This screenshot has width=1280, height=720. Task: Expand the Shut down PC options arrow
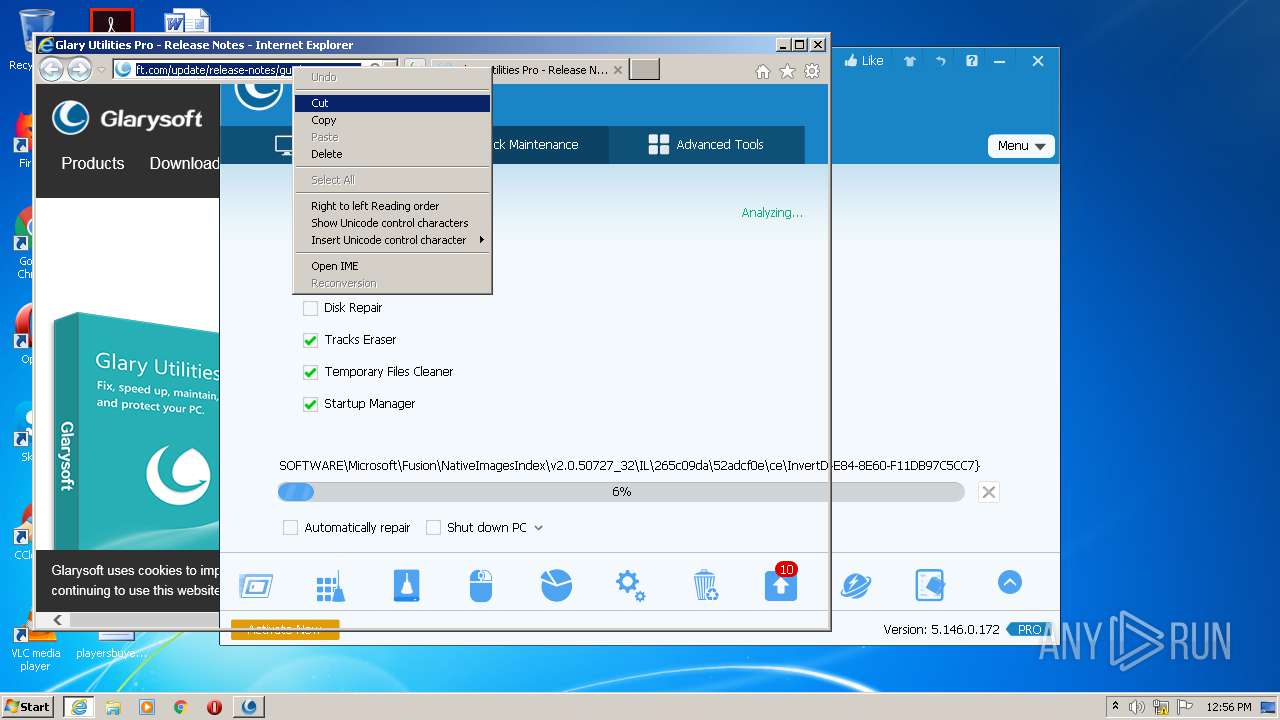click(538, 528)
